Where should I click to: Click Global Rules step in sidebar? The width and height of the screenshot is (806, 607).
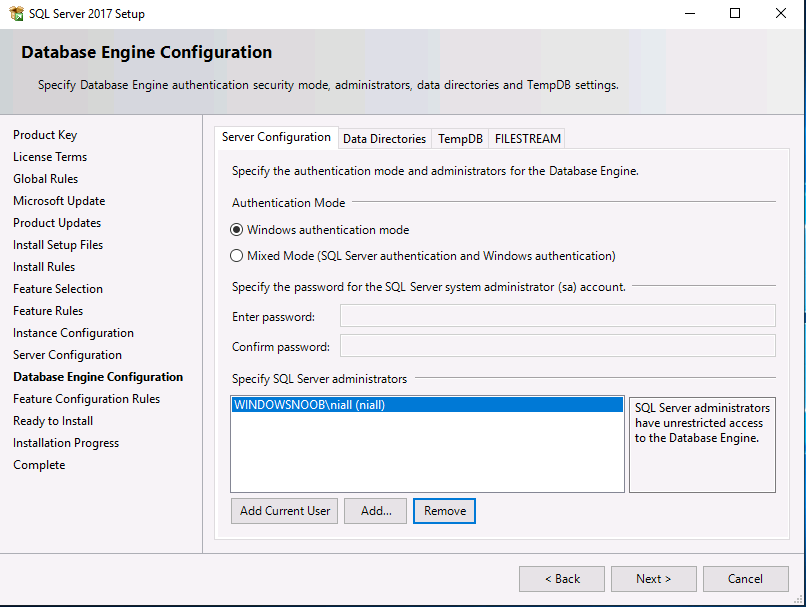pyautogui.click(x=46, y=179)
